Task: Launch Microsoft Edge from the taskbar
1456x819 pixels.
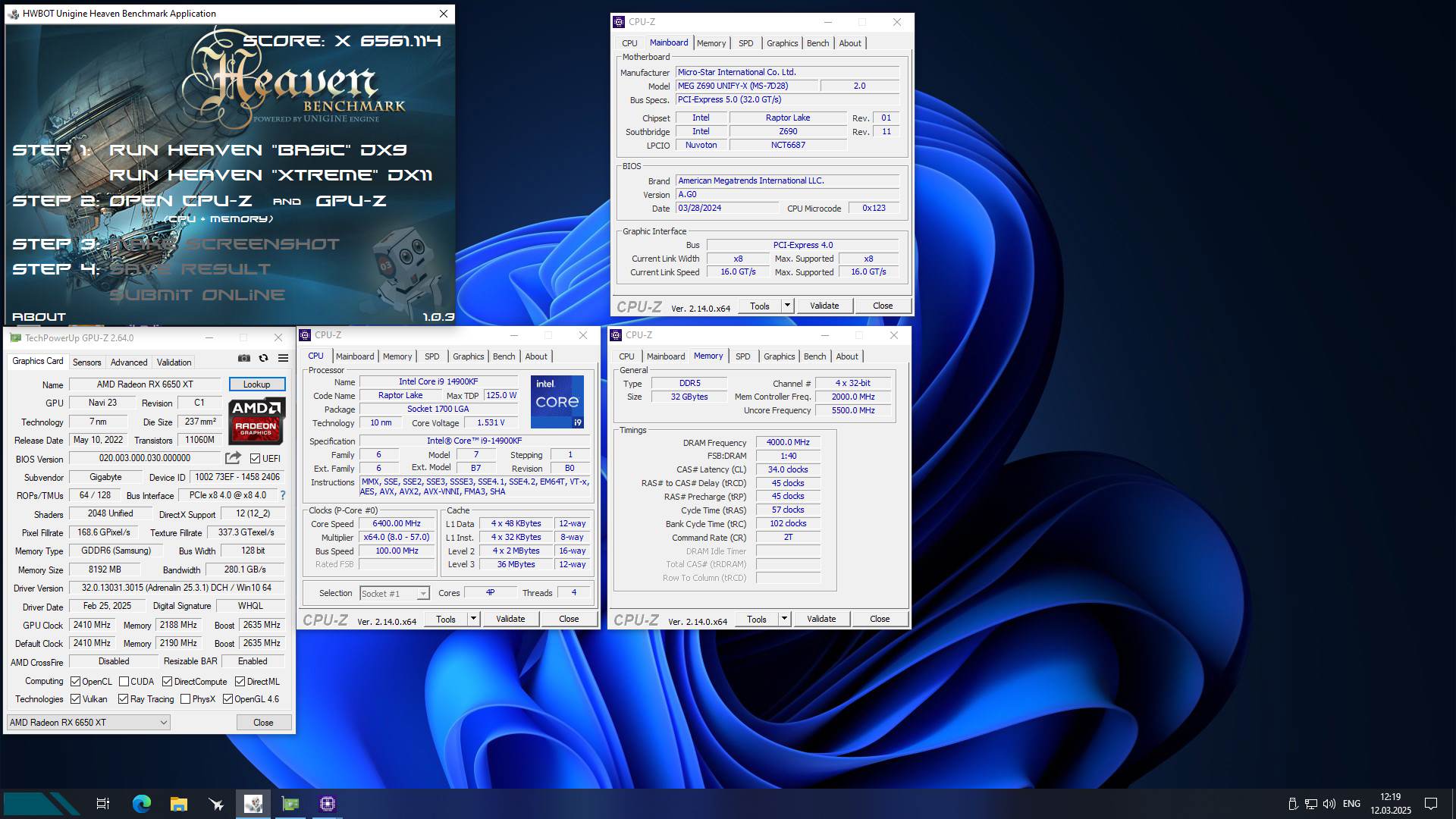Action: (x=142, y=804)
